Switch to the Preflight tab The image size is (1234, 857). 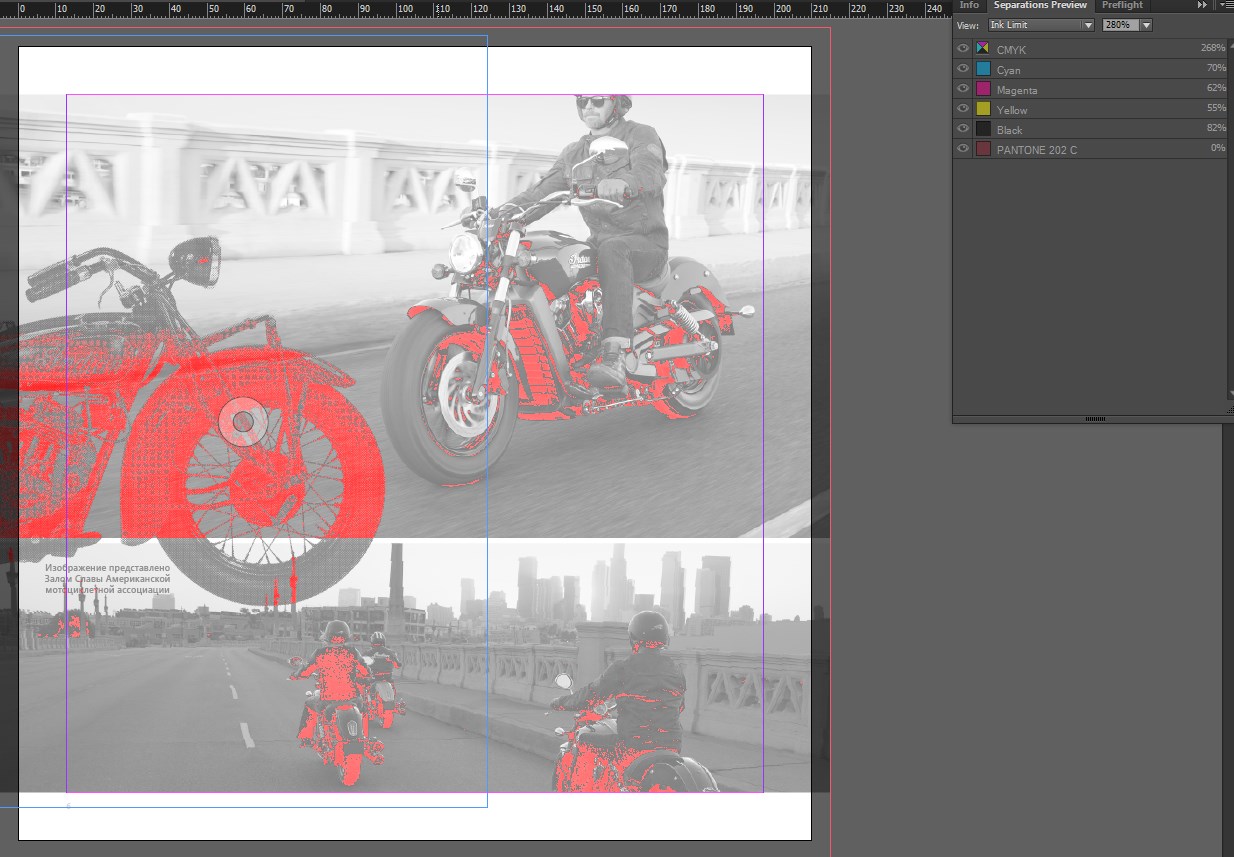1122,5
